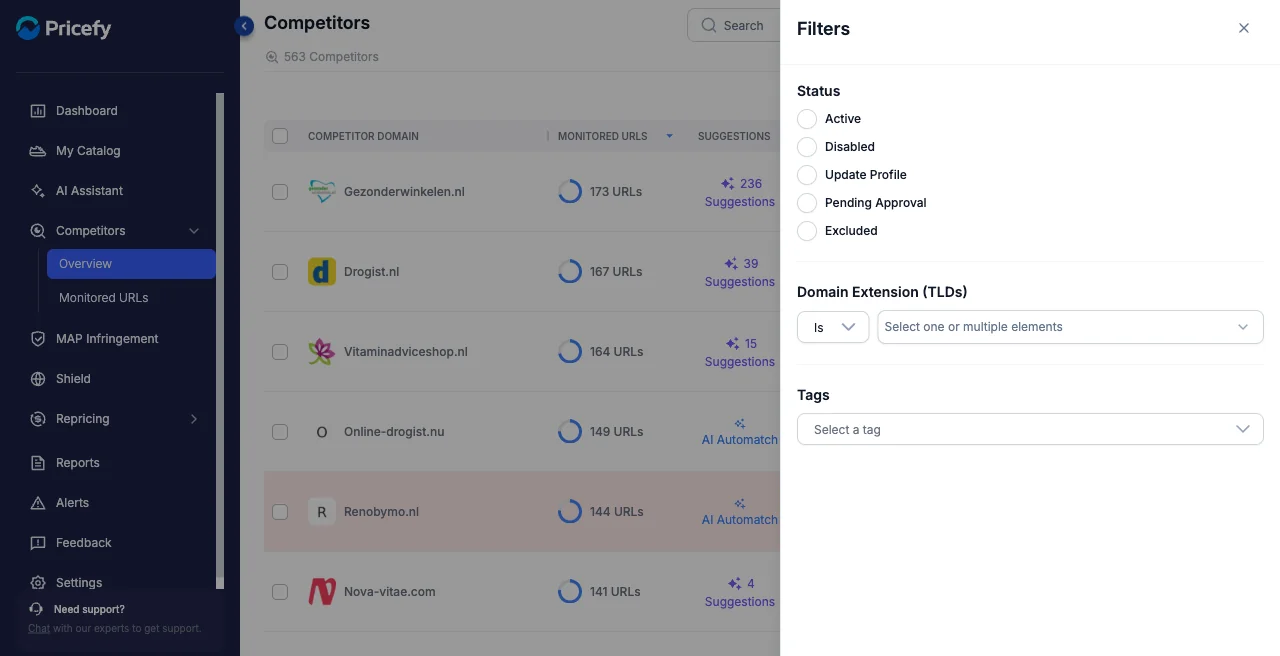The image size is (1280, 656).
Task: Click the Competitors magnifier icon in sidebar
Action: pyautogui.click(x=38, y=231)
